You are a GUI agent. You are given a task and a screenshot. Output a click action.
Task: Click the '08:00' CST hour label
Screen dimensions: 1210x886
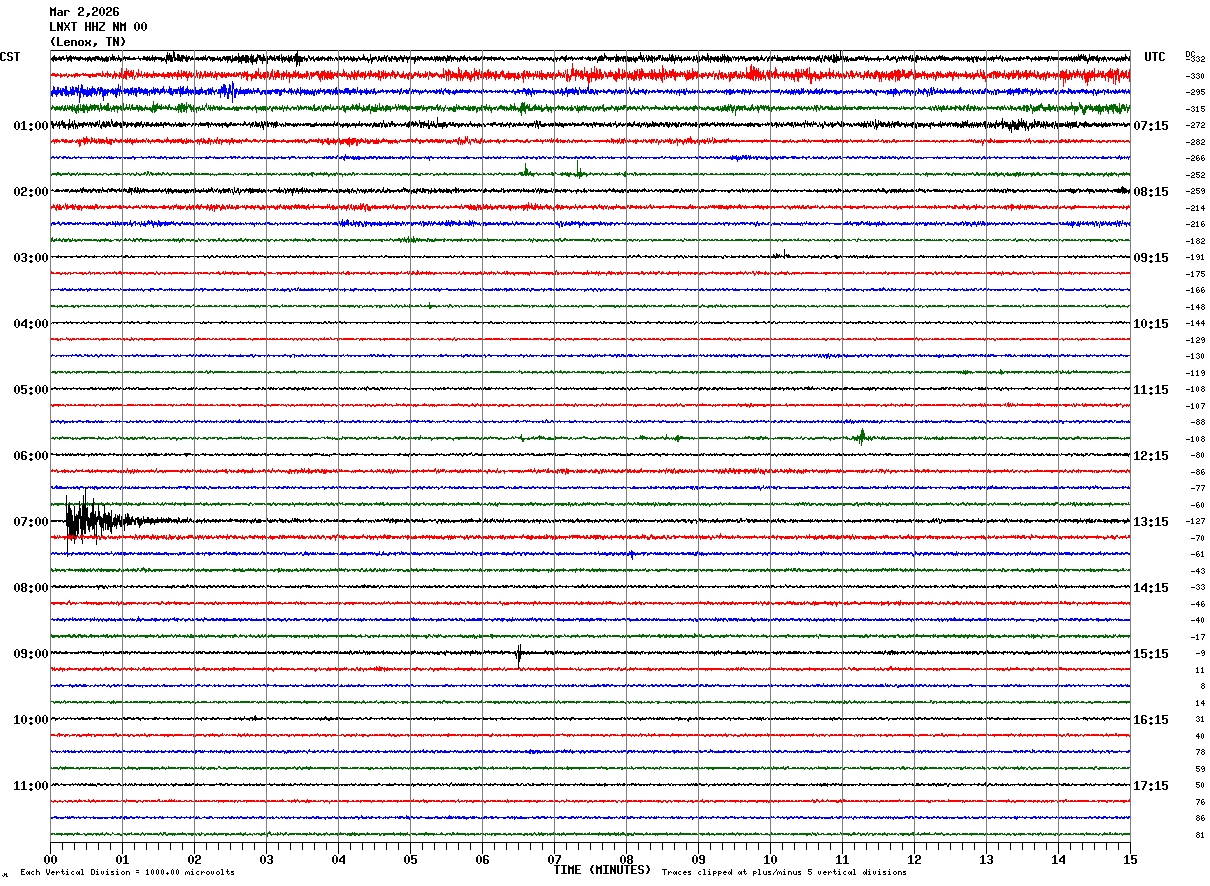[x=31, y=588]
